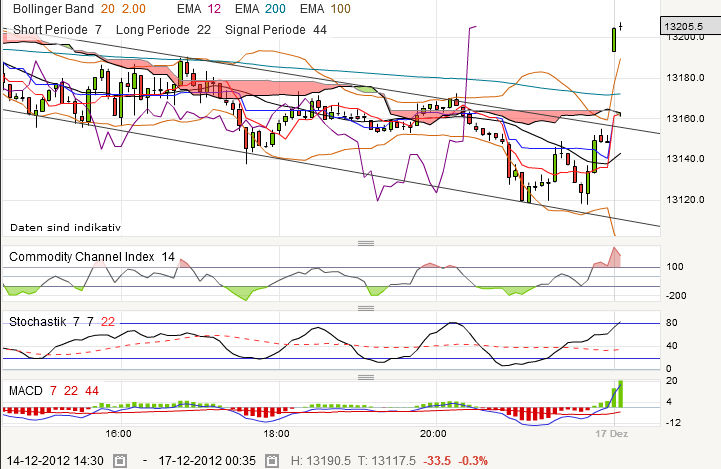Viewport: 721px width, 469px height.
Task: Click the Stochastik 40 level label
Action: click(x=671, y=346)
